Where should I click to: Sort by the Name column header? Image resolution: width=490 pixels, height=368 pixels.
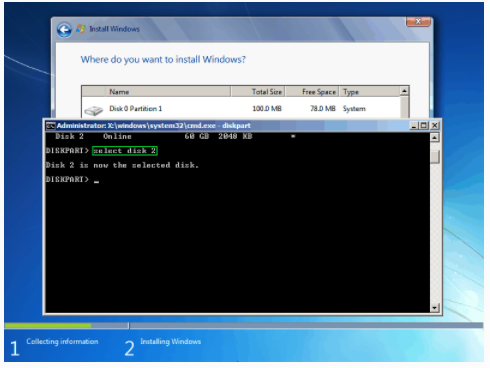pos(168,92)
